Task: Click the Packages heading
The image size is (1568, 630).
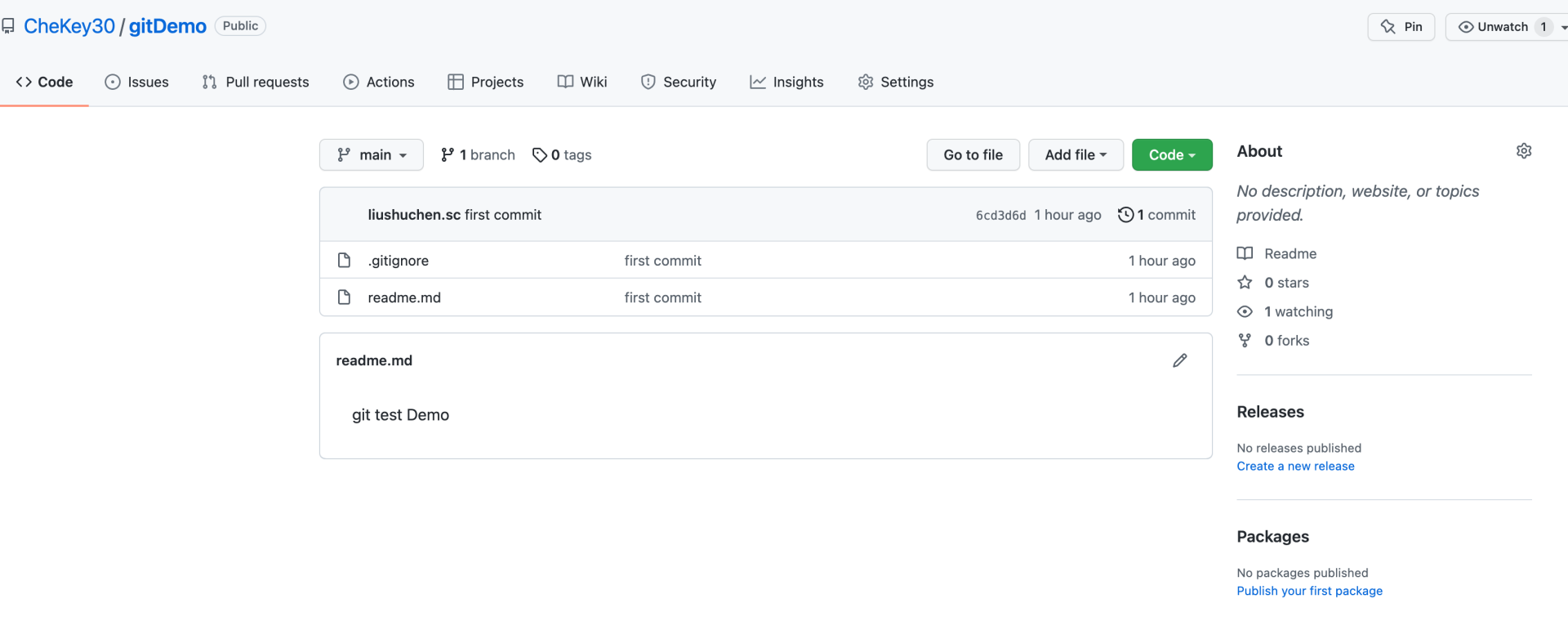Action: 1272,537
